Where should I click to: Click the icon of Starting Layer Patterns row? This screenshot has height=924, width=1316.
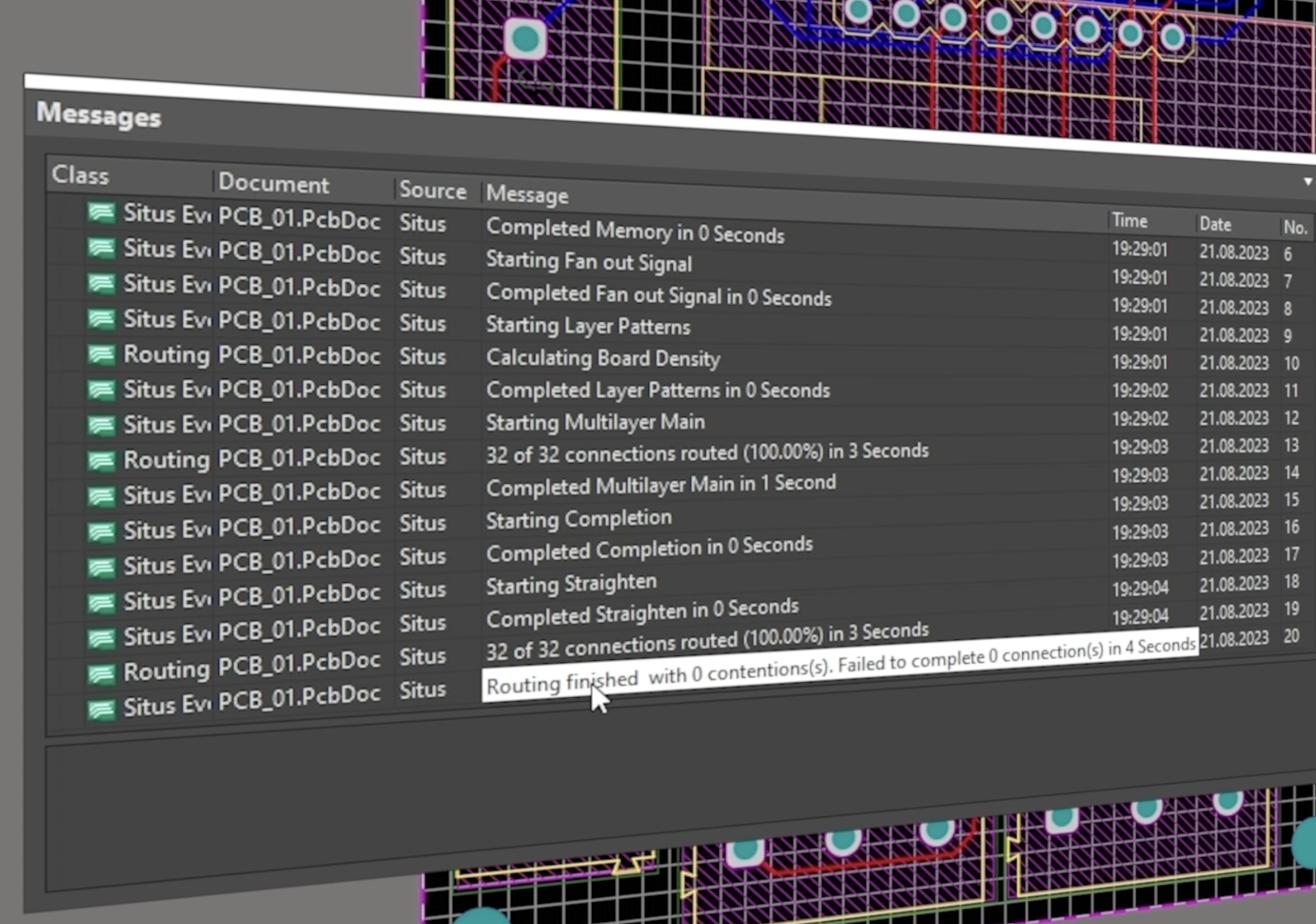pos(102,319)
